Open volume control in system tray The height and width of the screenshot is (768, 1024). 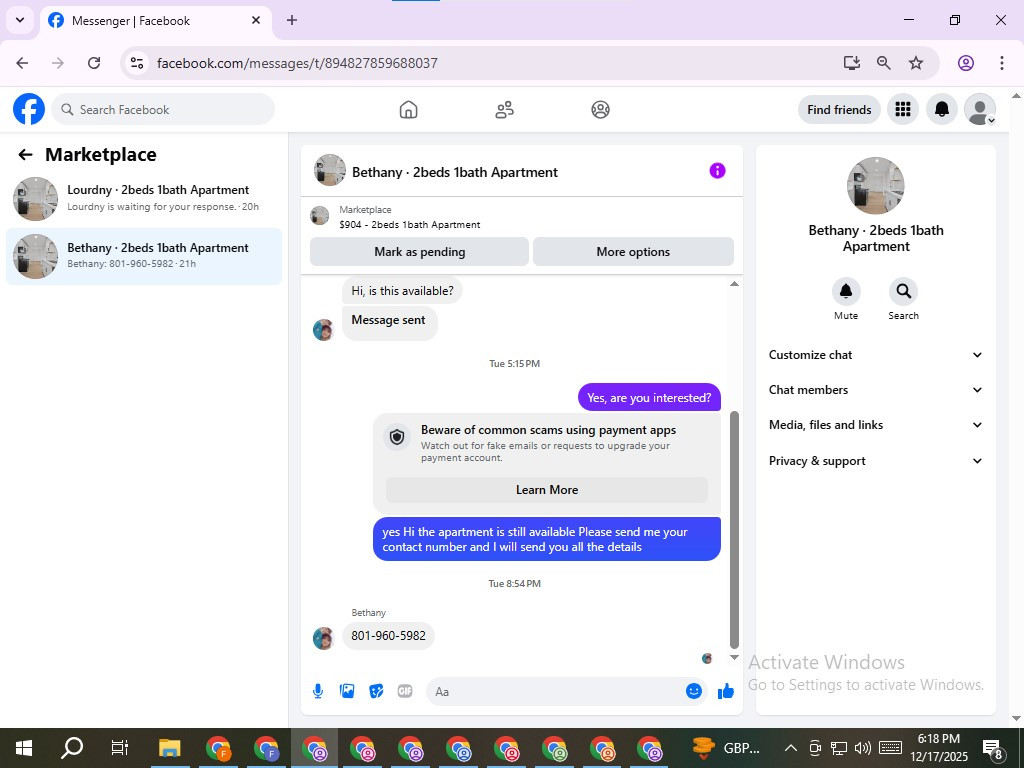(x=863, y=748)
